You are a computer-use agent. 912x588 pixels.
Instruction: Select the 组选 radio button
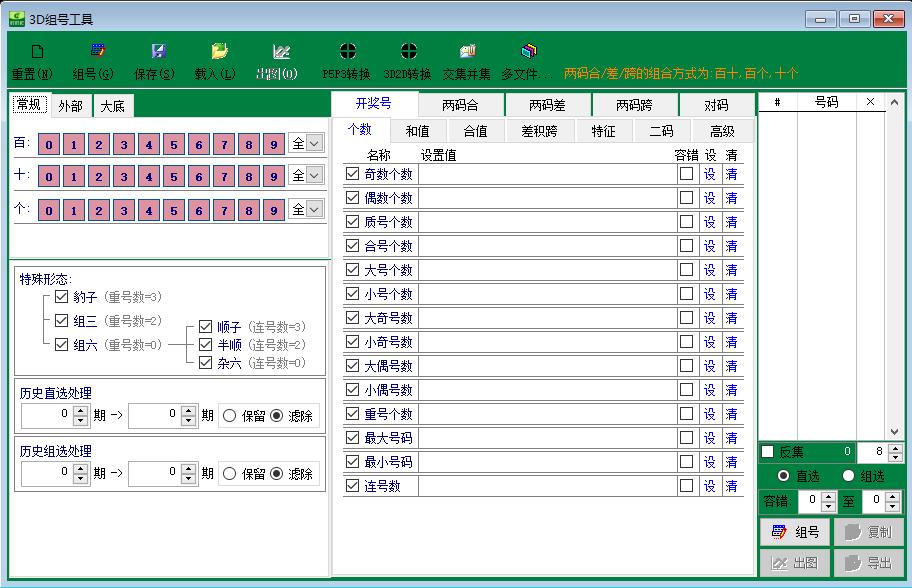[849, 476]
